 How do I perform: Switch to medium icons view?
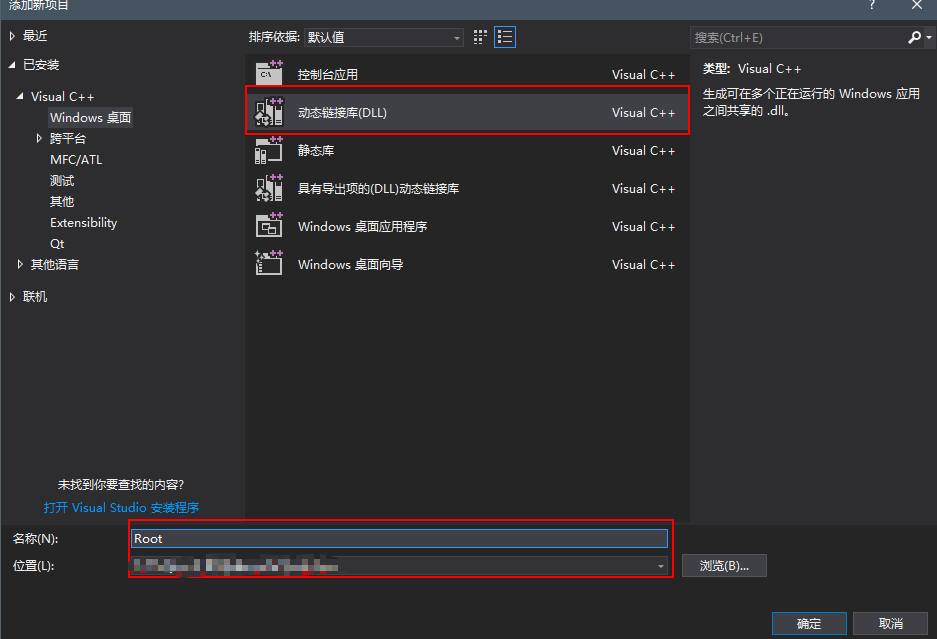click(479, 36)
